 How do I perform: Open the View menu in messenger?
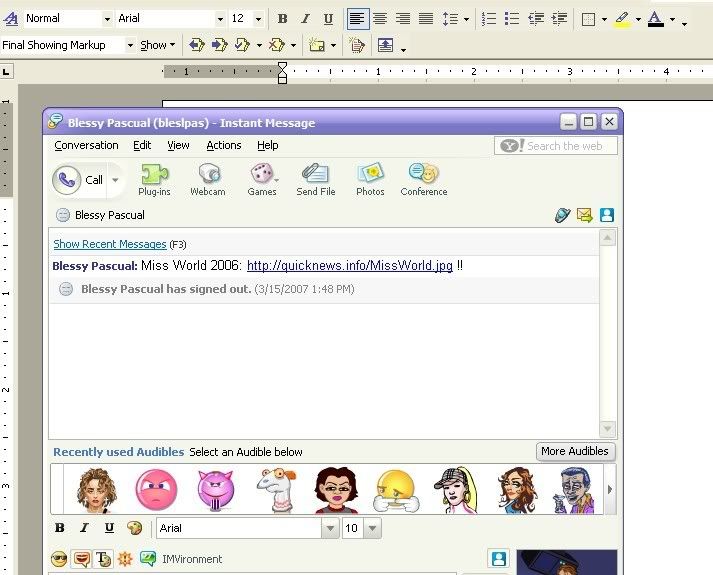178,145
